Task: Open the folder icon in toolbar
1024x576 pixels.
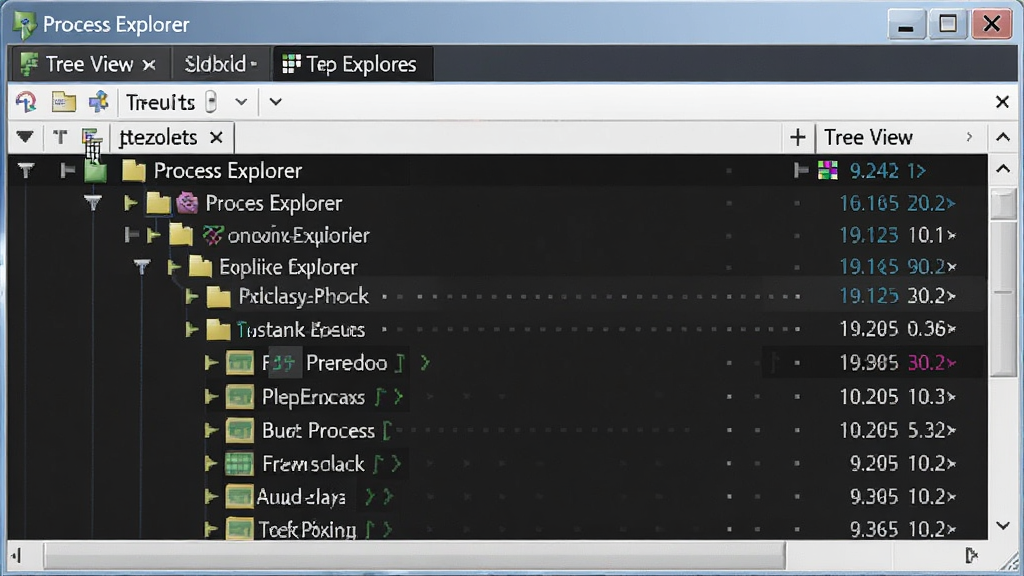Action: point(63,102)
